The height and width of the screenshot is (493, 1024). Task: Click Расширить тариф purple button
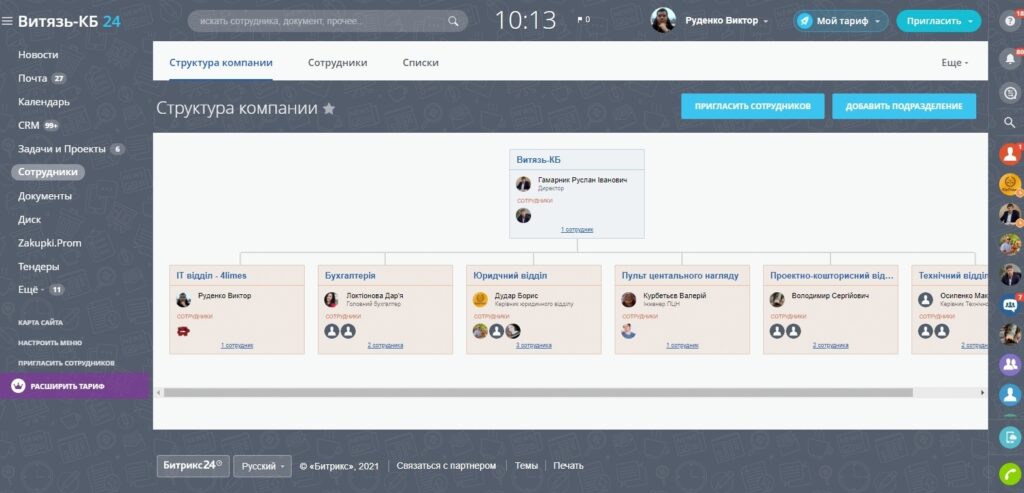pos(75,386)
